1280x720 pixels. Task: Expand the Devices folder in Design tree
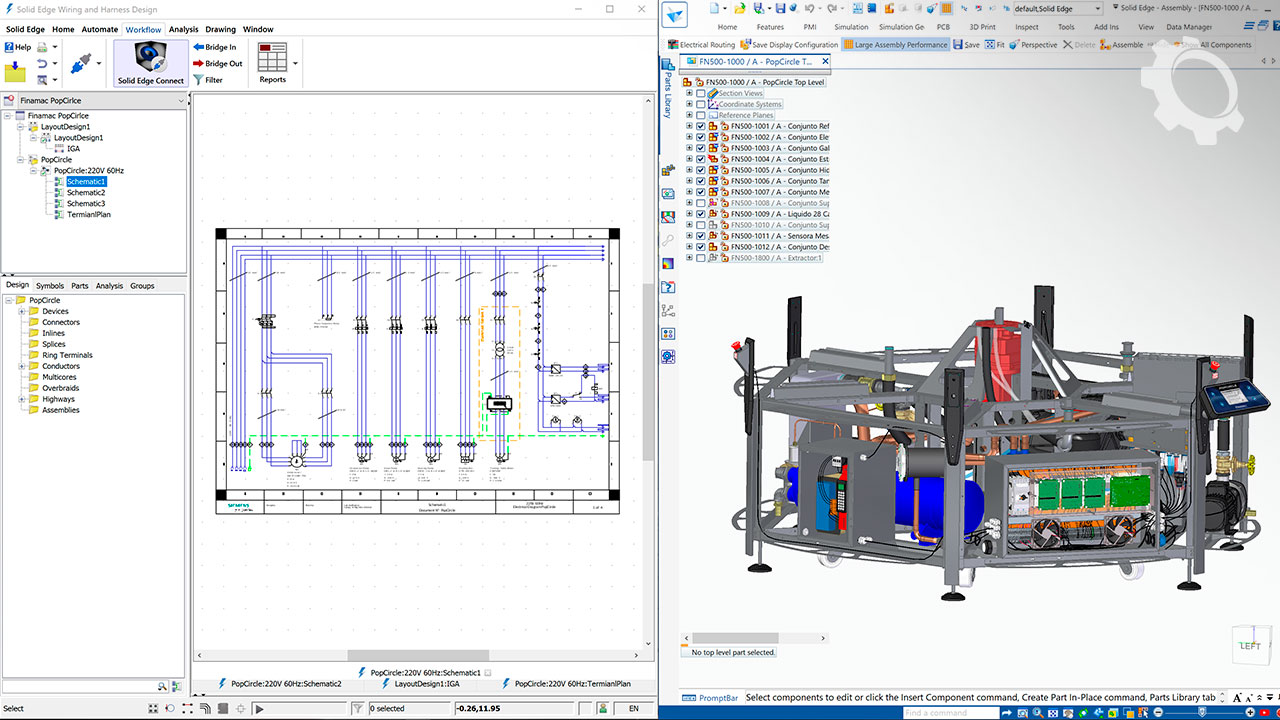[x=21, y=311]
